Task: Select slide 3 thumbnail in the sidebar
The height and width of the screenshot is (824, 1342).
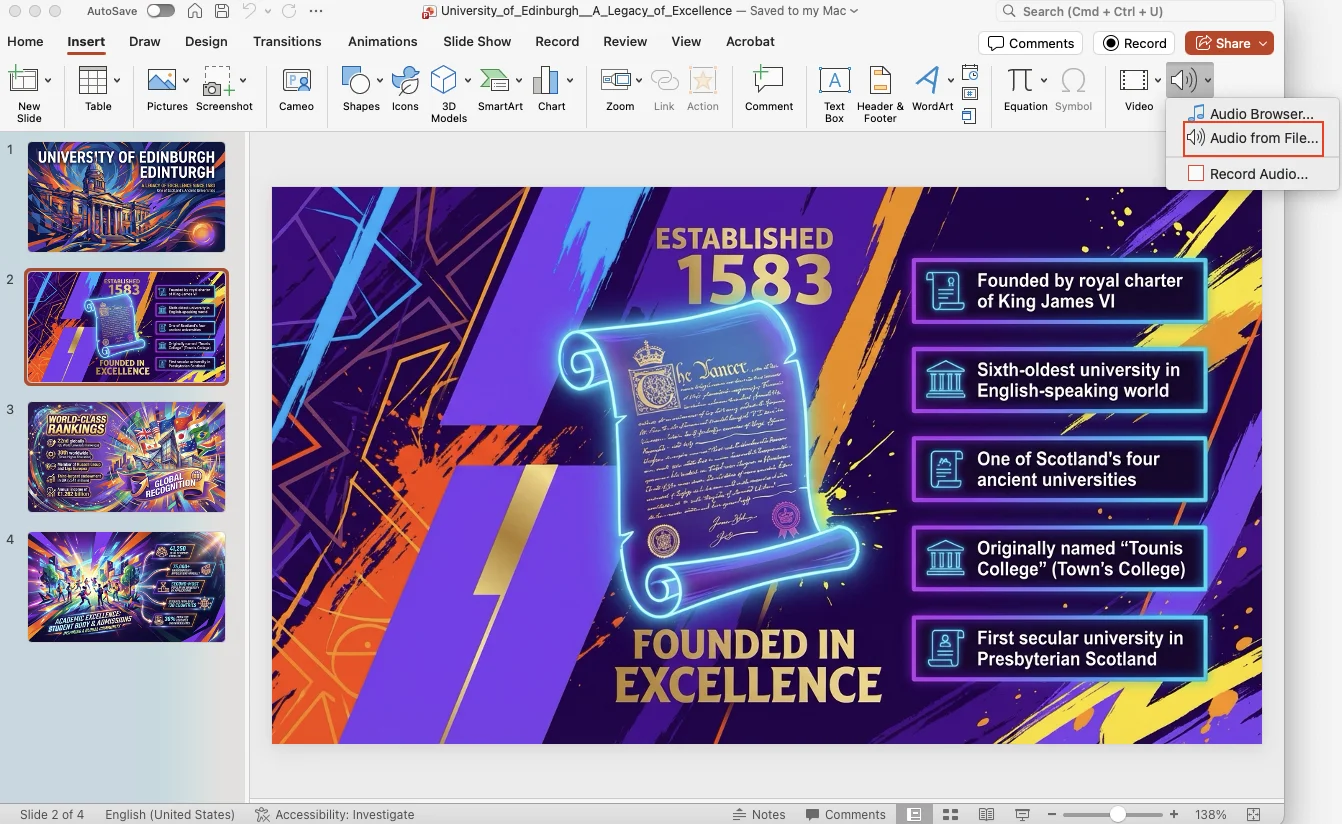Action: pyautogui.click(x=126, y=457)
